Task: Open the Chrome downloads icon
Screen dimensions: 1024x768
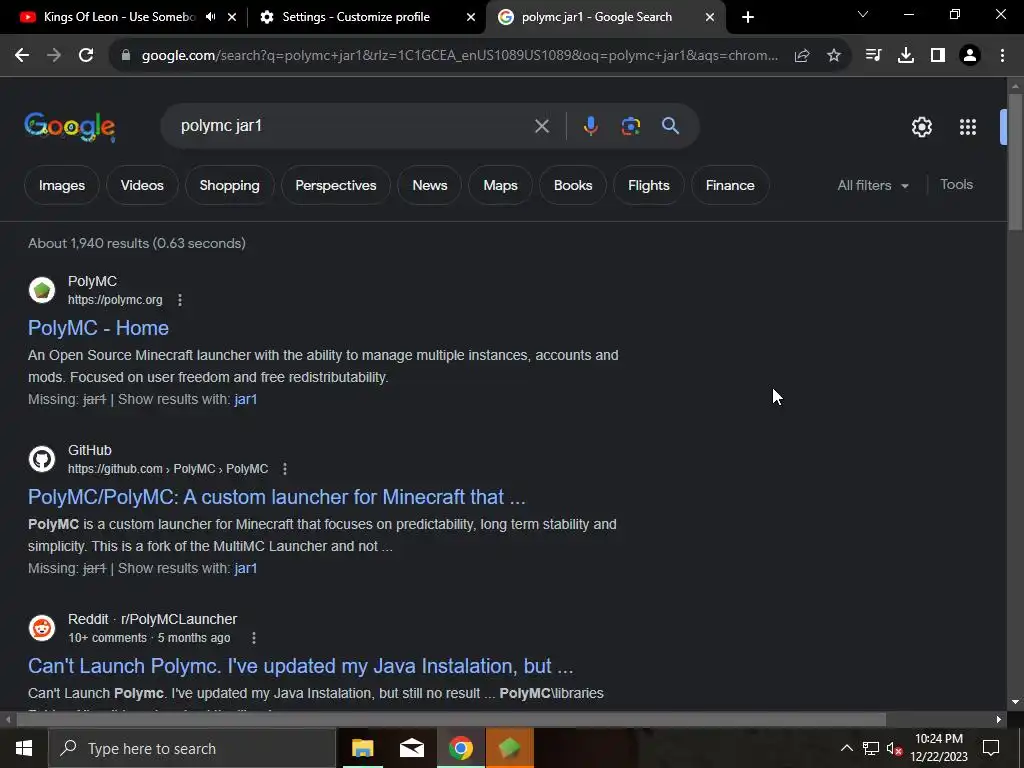Action: pos(906,56)
